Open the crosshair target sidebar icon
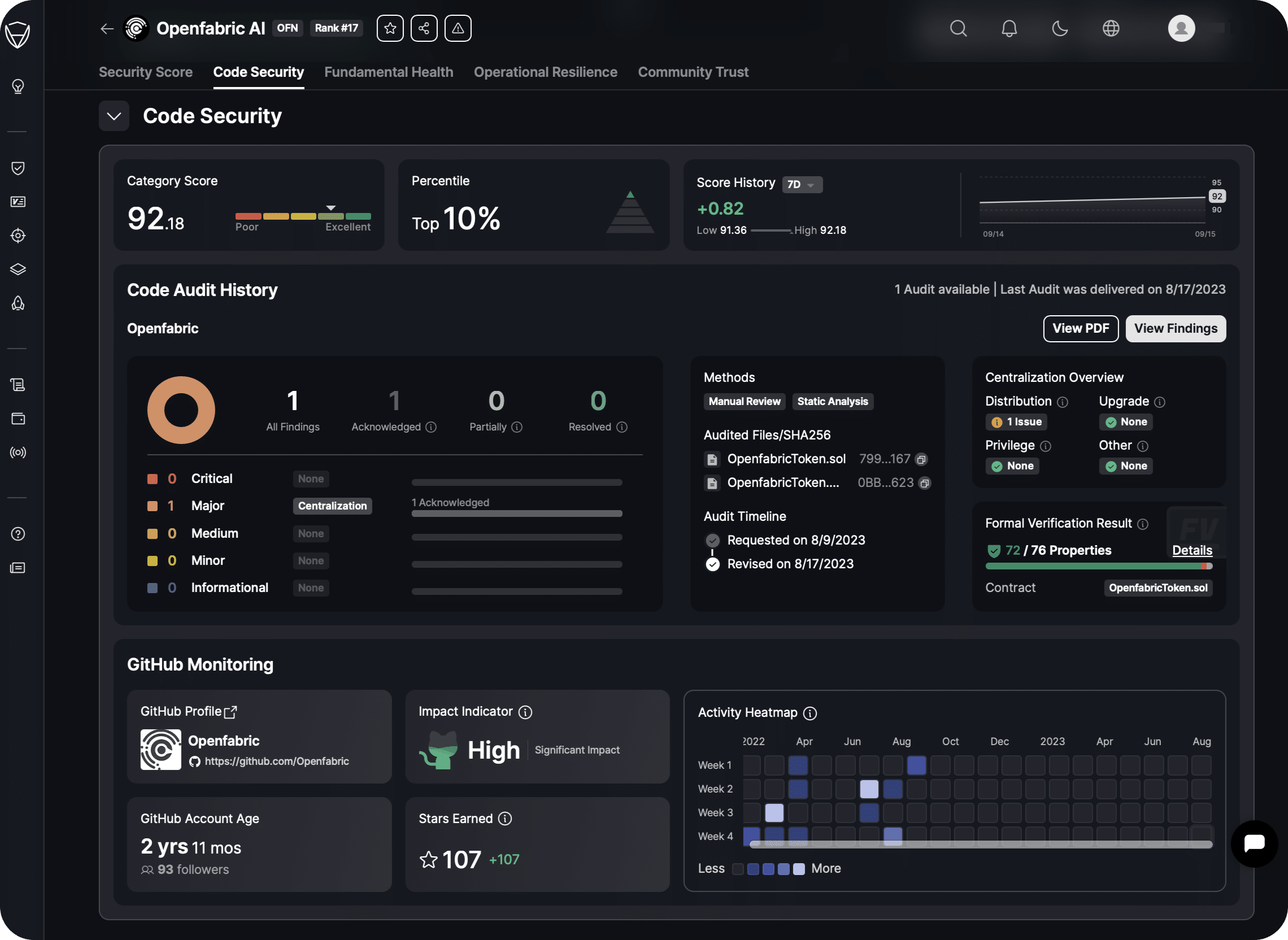The image size is (1288, 940). pos(18,236)
